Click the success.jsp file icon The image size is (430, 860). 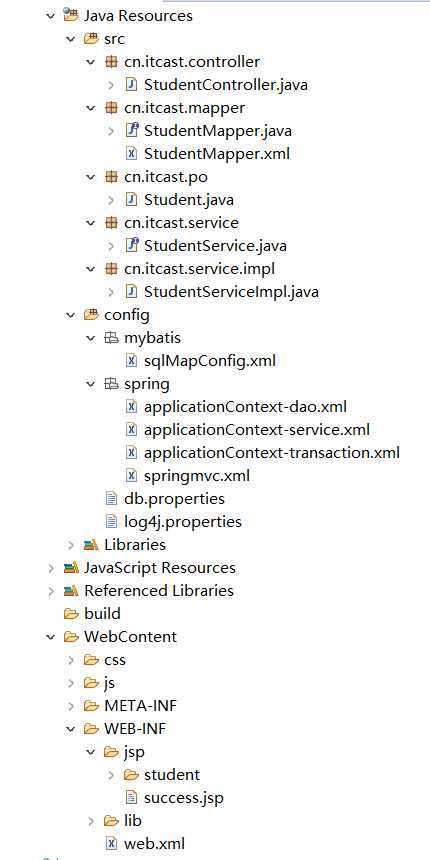point(131,797)
